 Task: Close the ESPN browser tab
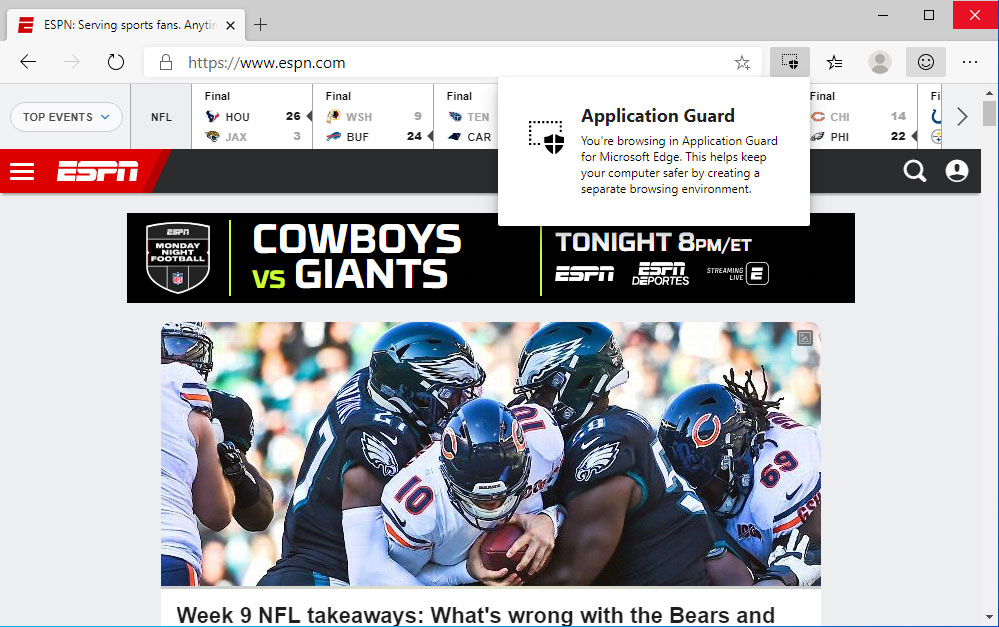(x=231, y=25)
